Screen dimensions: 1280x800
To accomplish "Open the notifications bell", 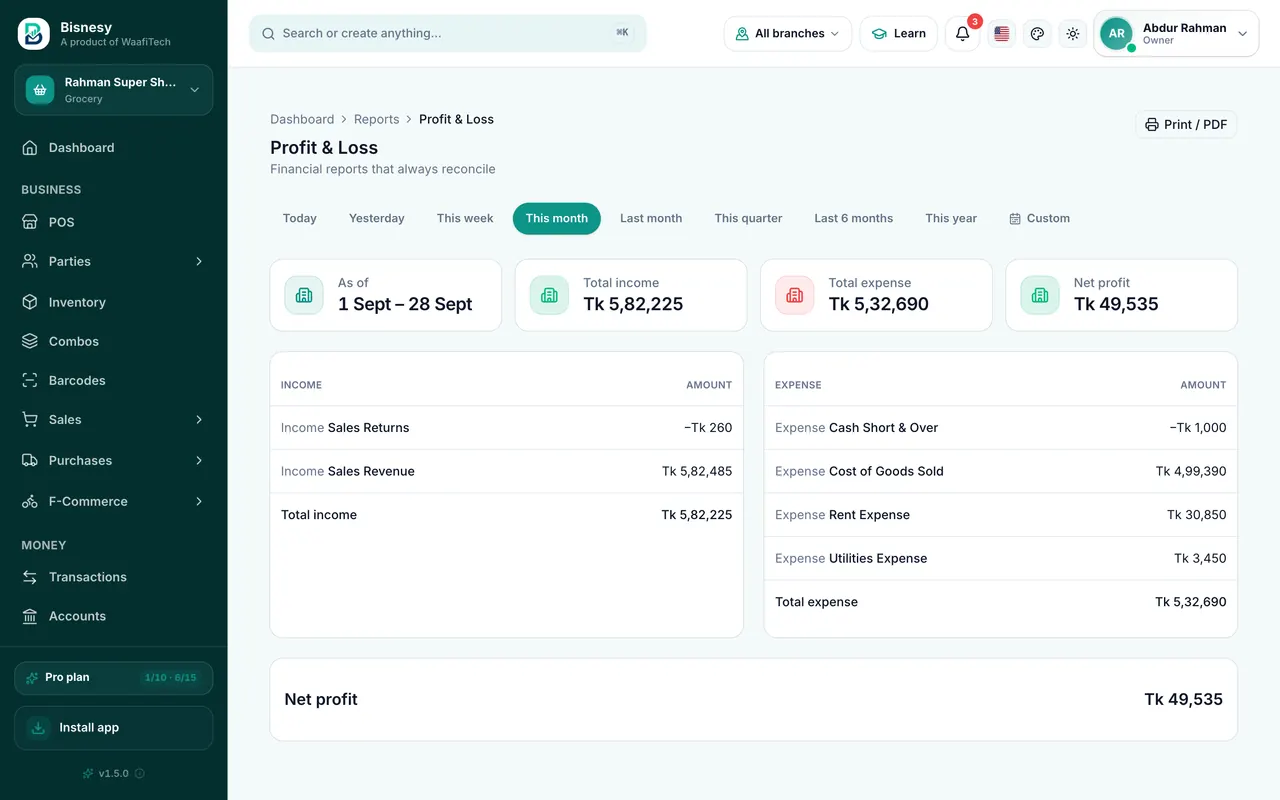I will coord(962,34).
